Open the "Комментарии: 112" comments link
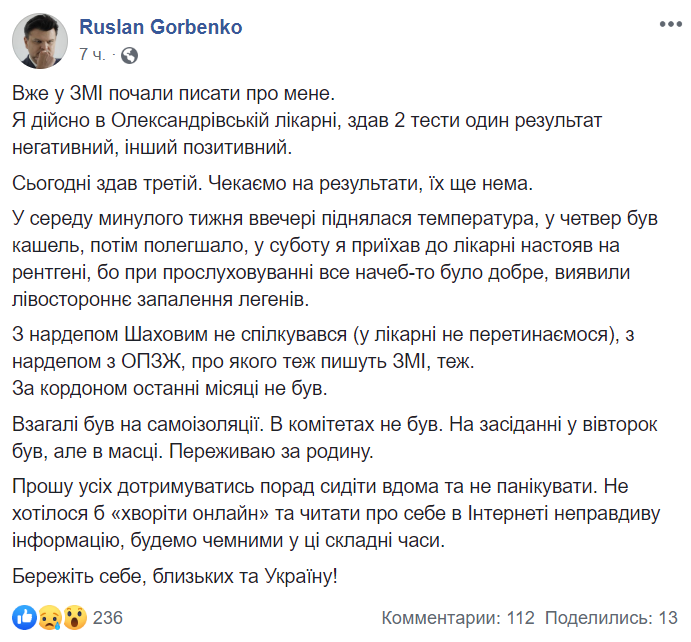 coord(458,618)
